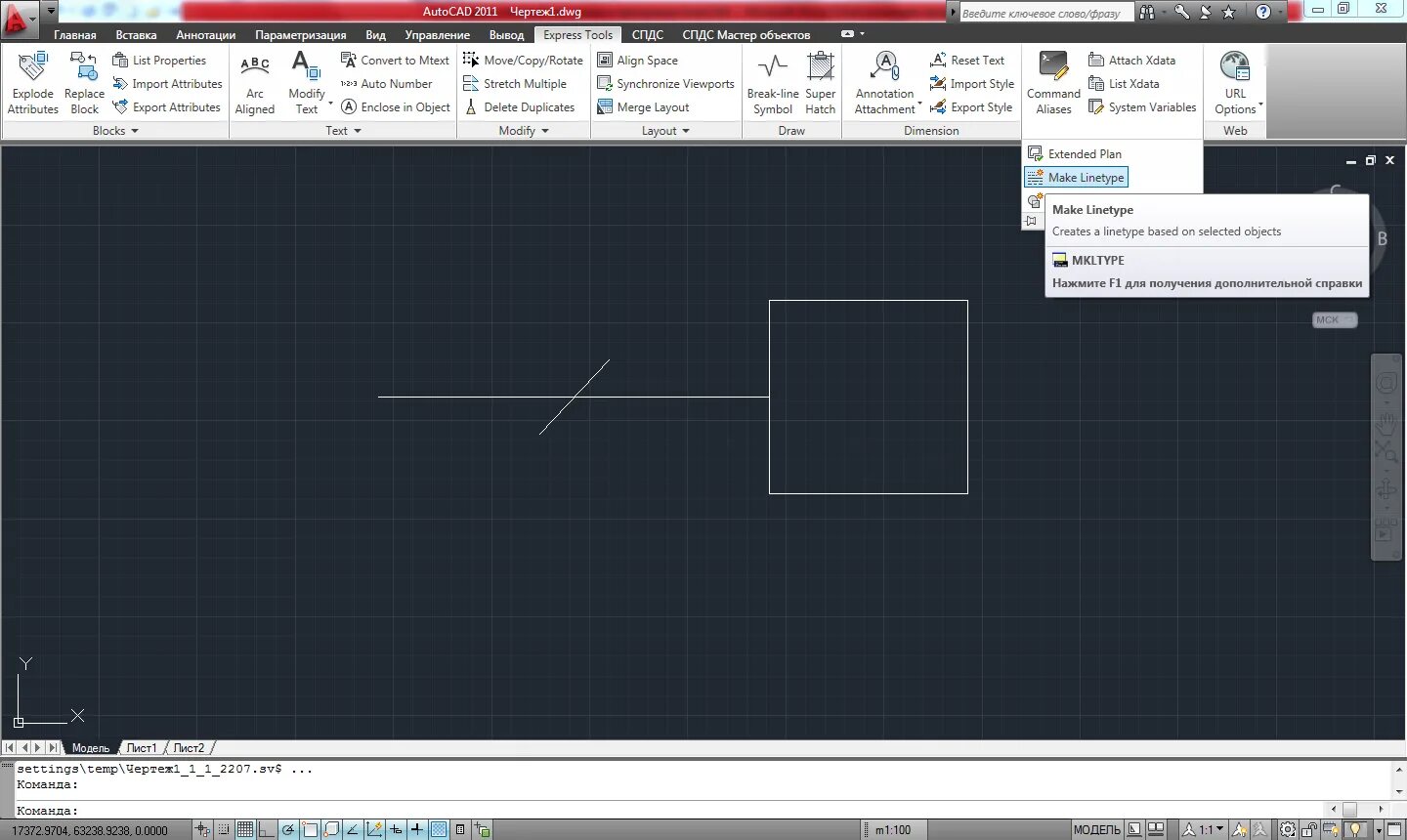The width and height of the screenshot is (1407, 840).
Task: Open Workspace Switching gear icon
Action: point(1288,829)
